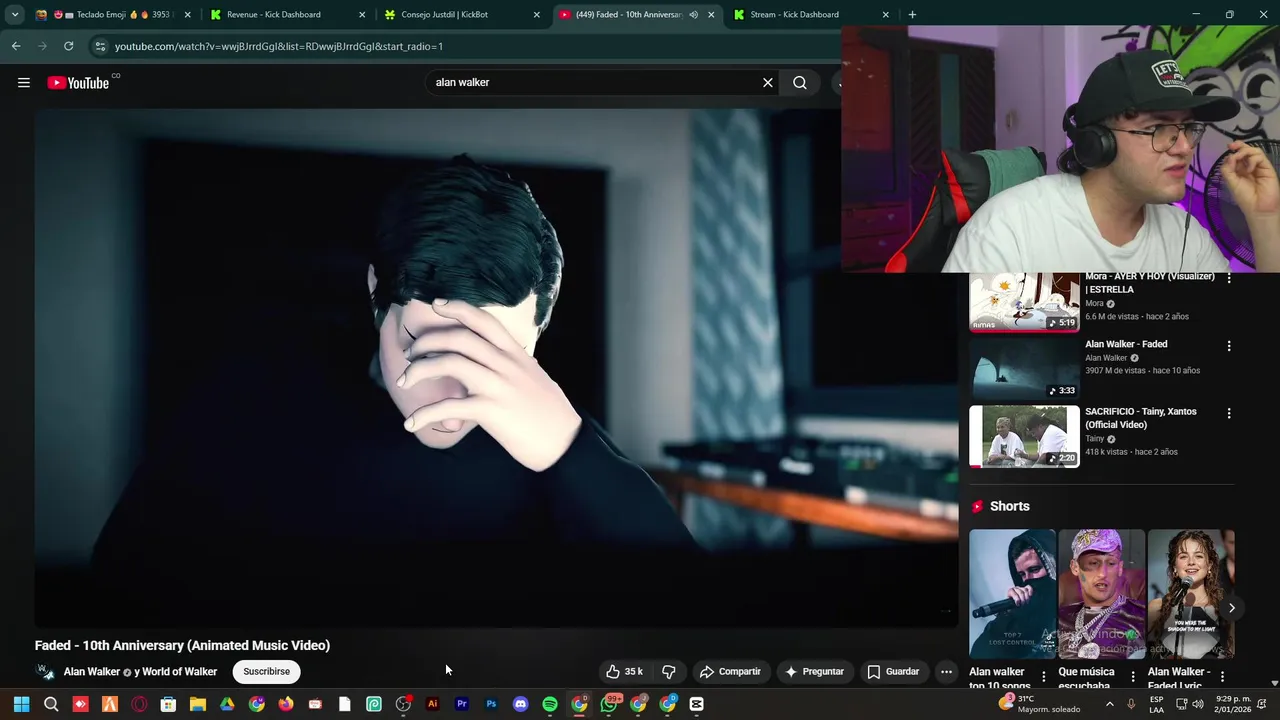Open the Compartir share dialog
Image resolution: width=1280 pixels, height=720 pixels.
(730, 672)
